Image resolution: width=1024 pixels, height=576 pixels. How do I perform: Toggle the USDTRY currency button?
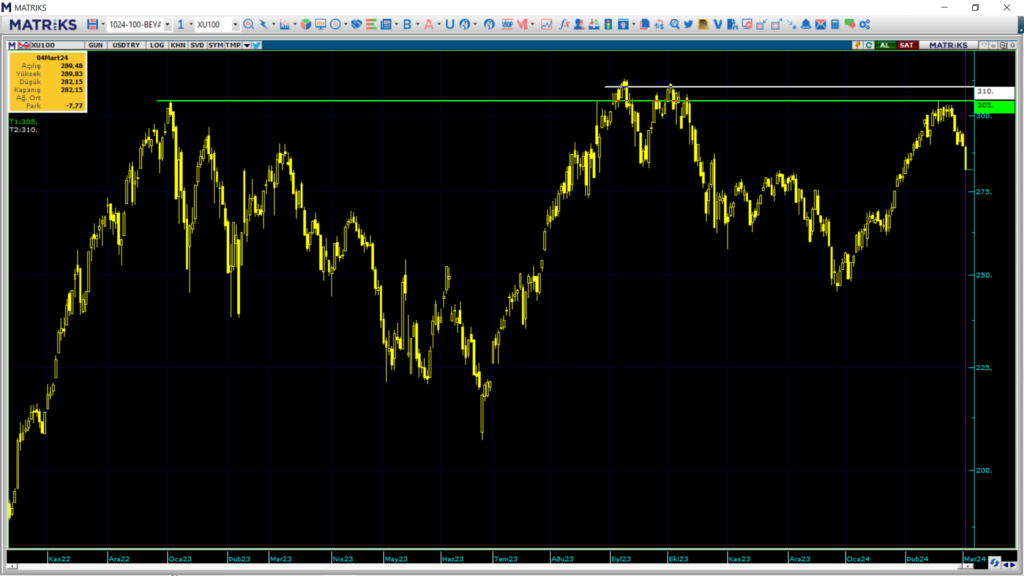pos(127,45)
